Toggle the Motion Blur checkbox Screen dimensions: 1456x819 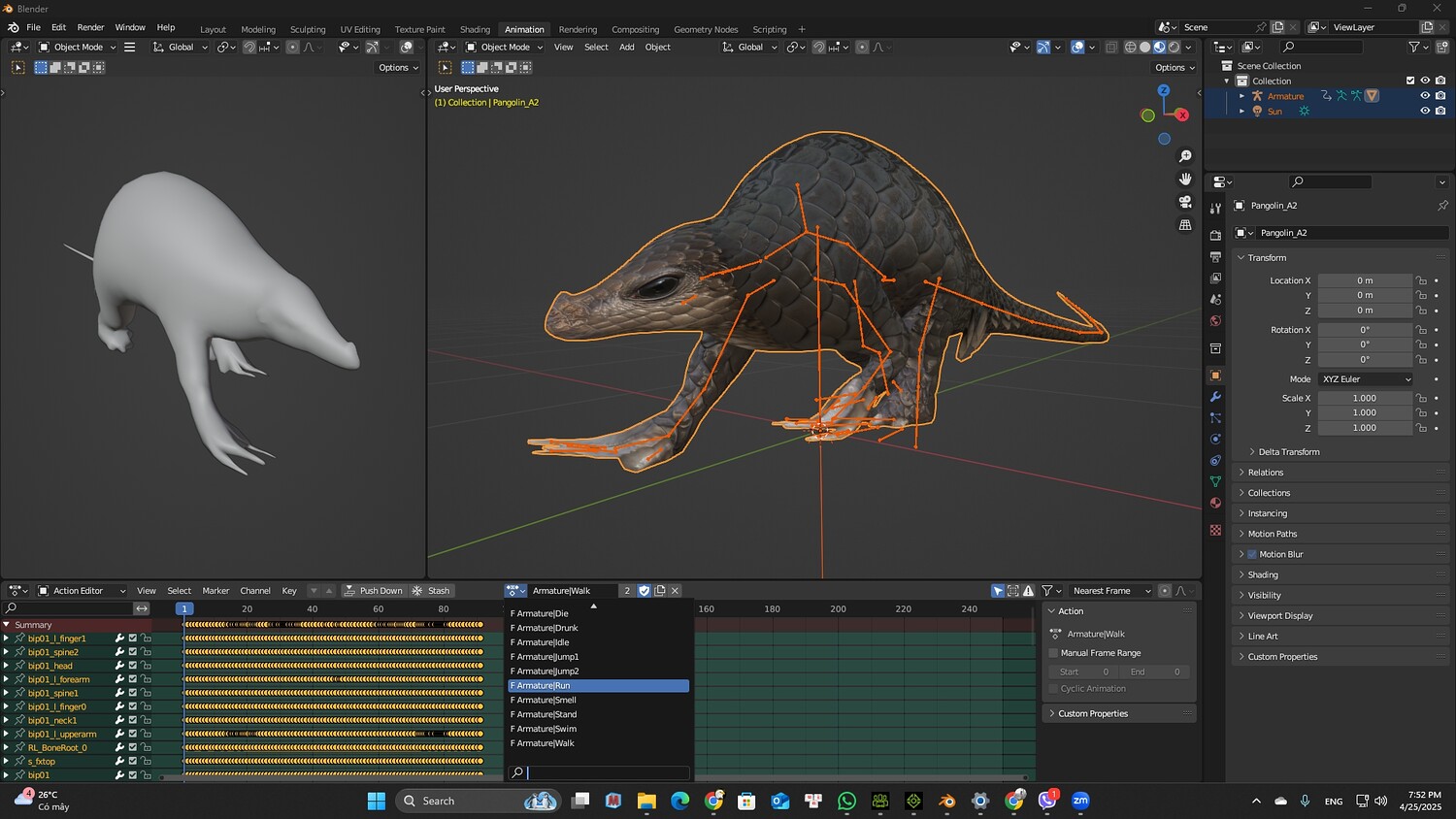pos(1252,554)
